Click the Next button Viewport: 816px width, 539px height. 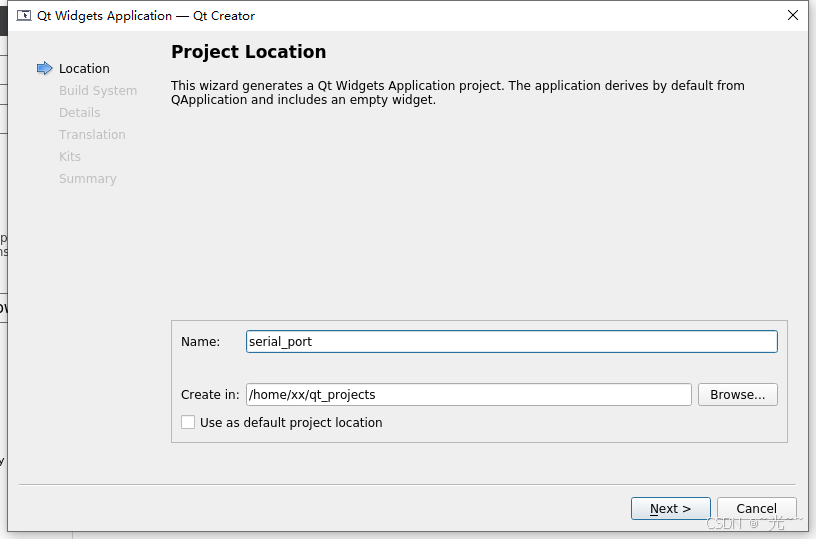670,508
